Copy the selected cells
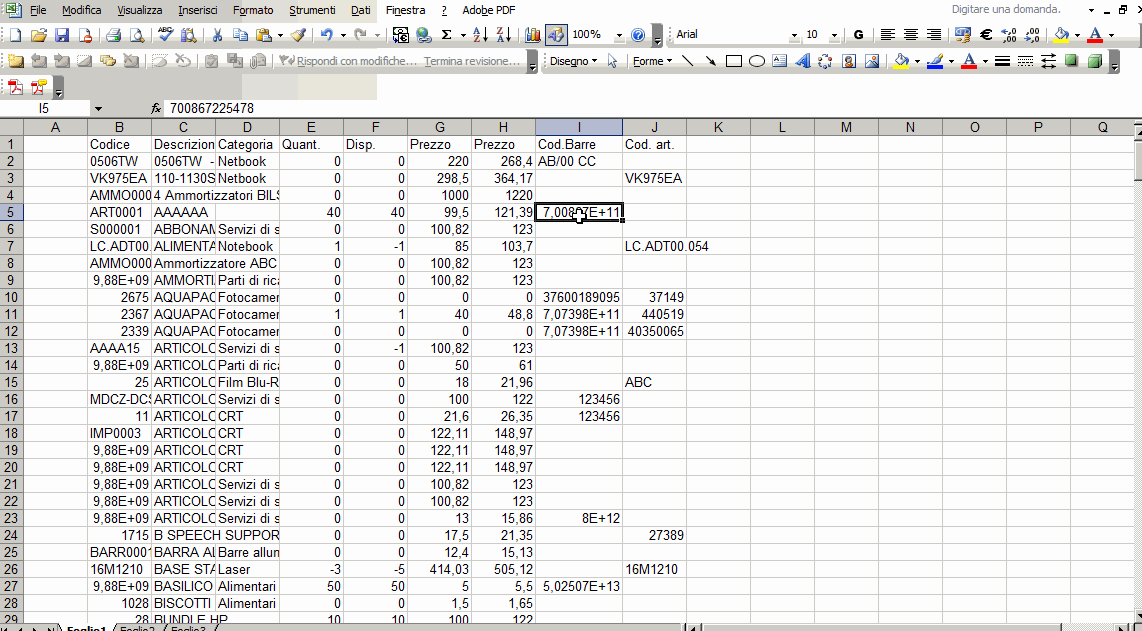 [x=240, y=35]
